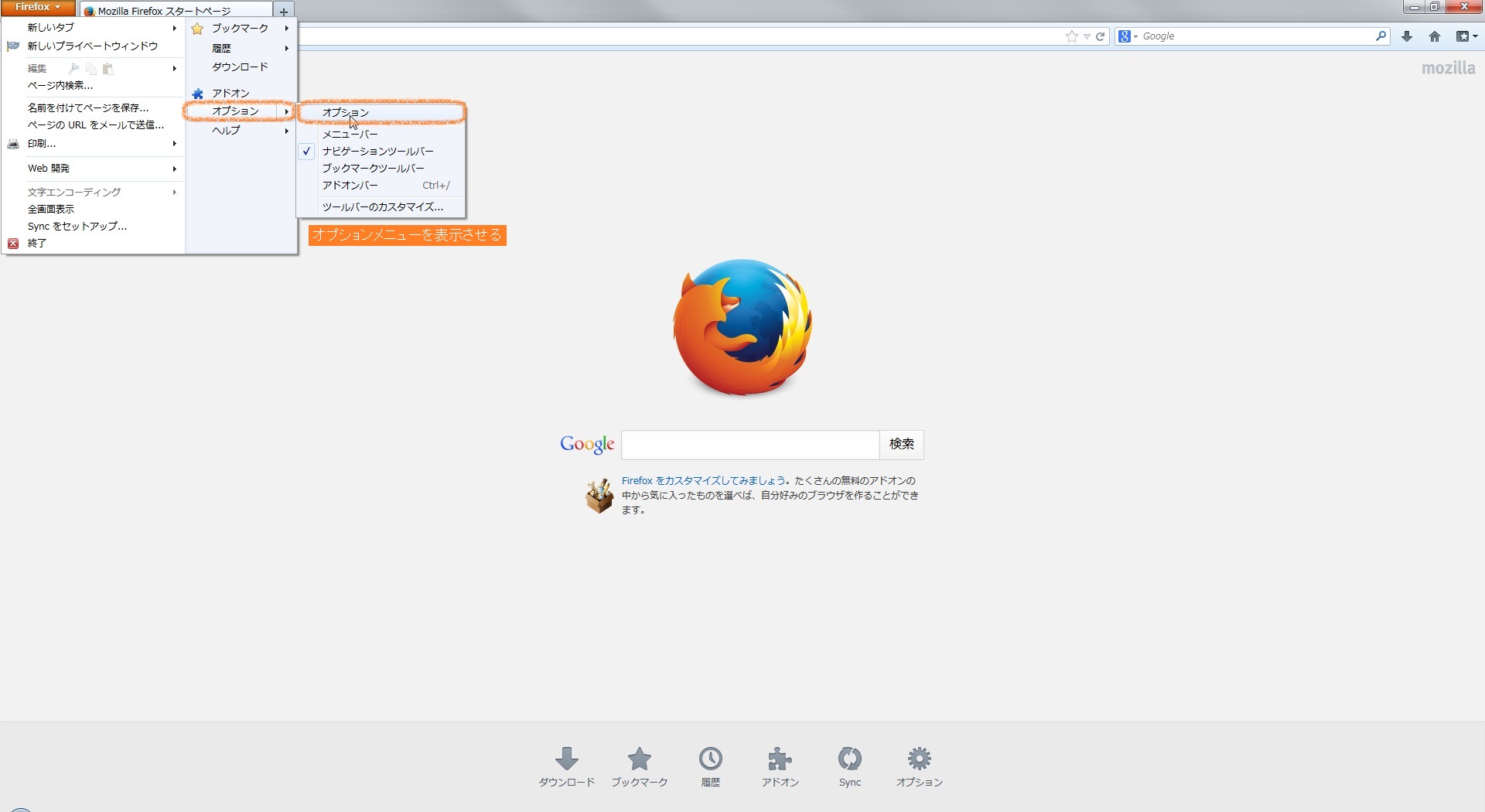Open the ヘルプ submenu
Screen dimensions: 1485x812
point(241,131)
